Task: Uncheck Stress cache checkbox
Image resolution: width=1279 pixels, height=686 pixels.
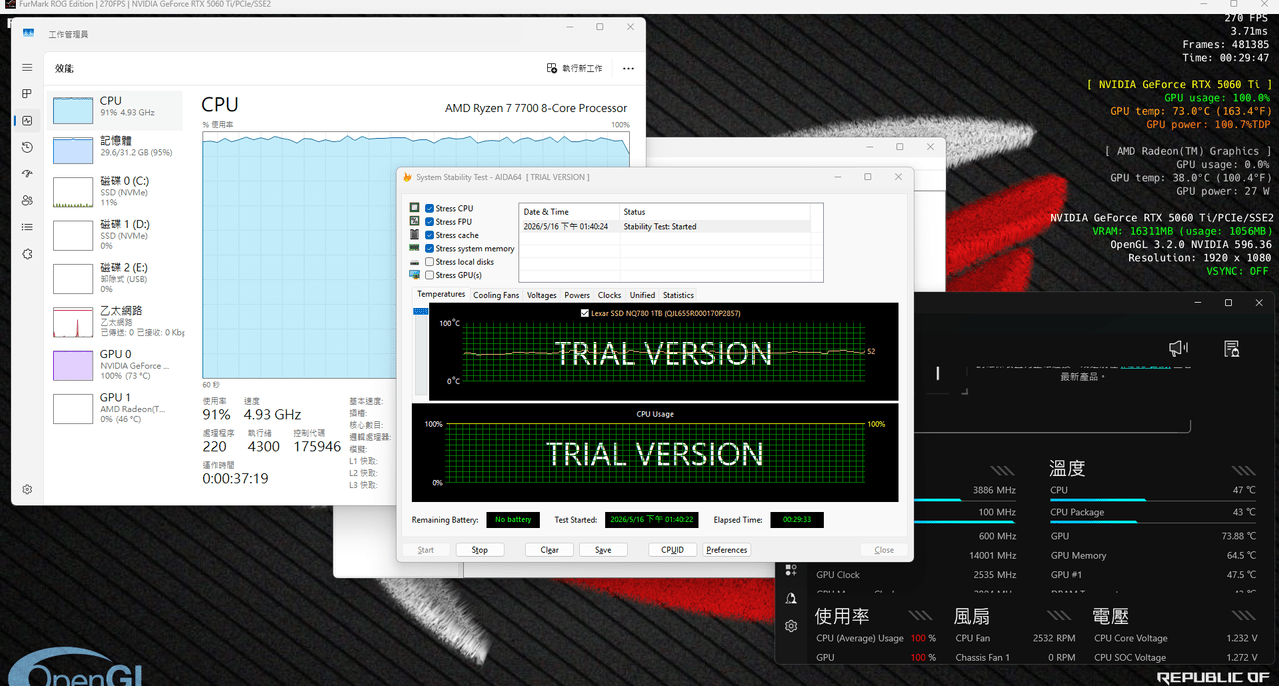Action: (x=430, y=235)
